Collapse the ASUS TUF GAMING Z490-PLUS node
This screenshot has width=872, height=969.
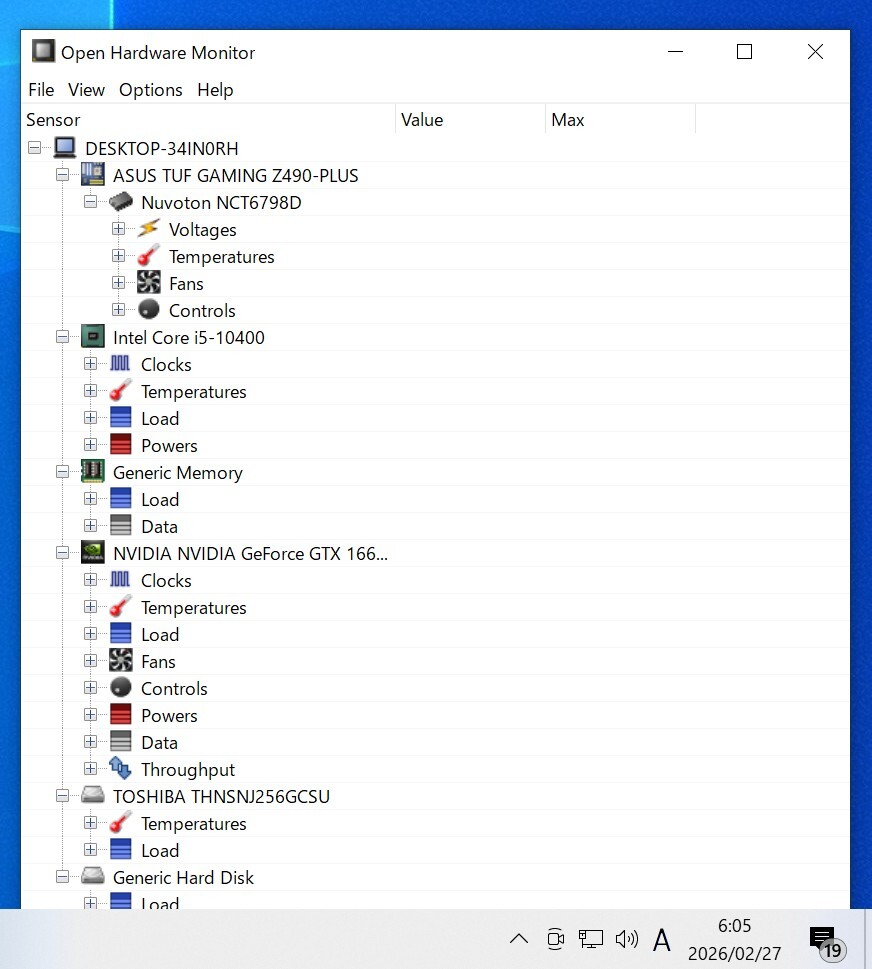(x=62, y=175)
